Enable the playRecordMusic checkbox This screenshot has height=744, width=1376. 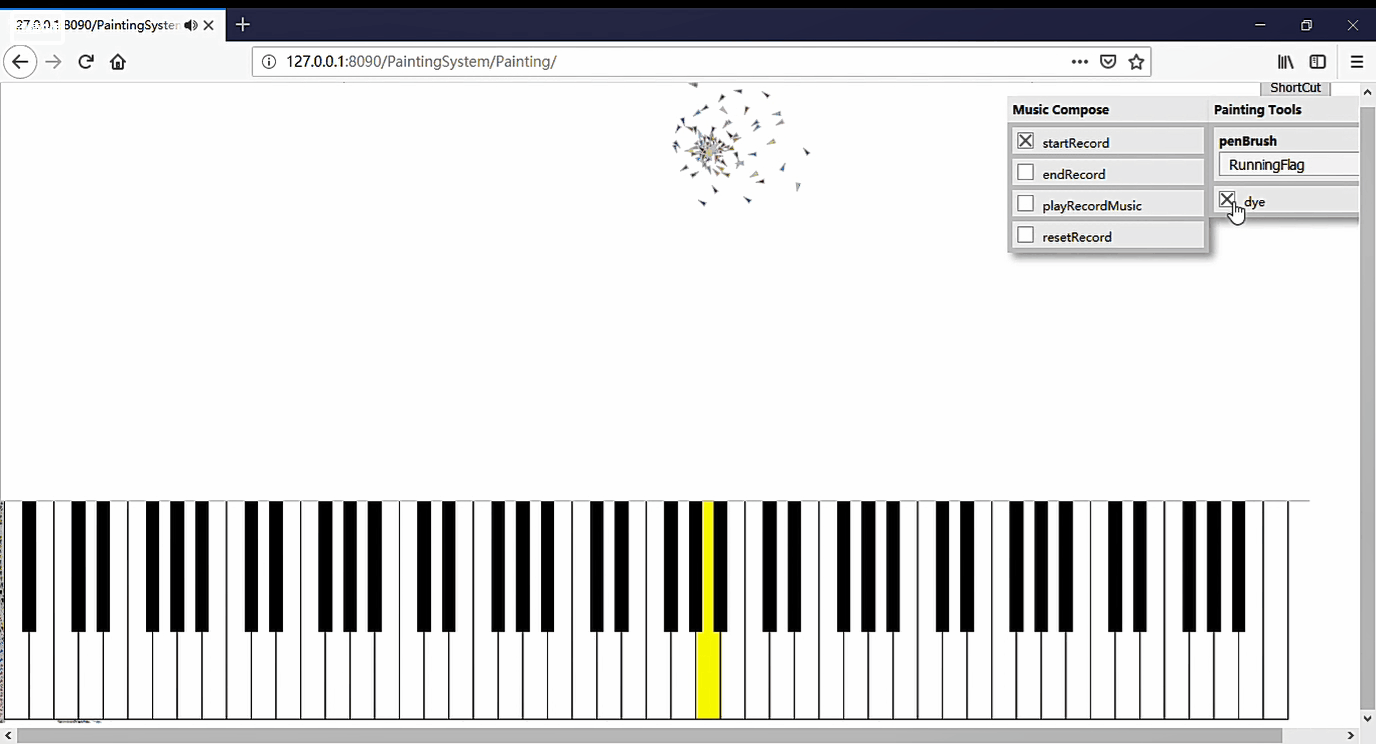(1025, 204)
